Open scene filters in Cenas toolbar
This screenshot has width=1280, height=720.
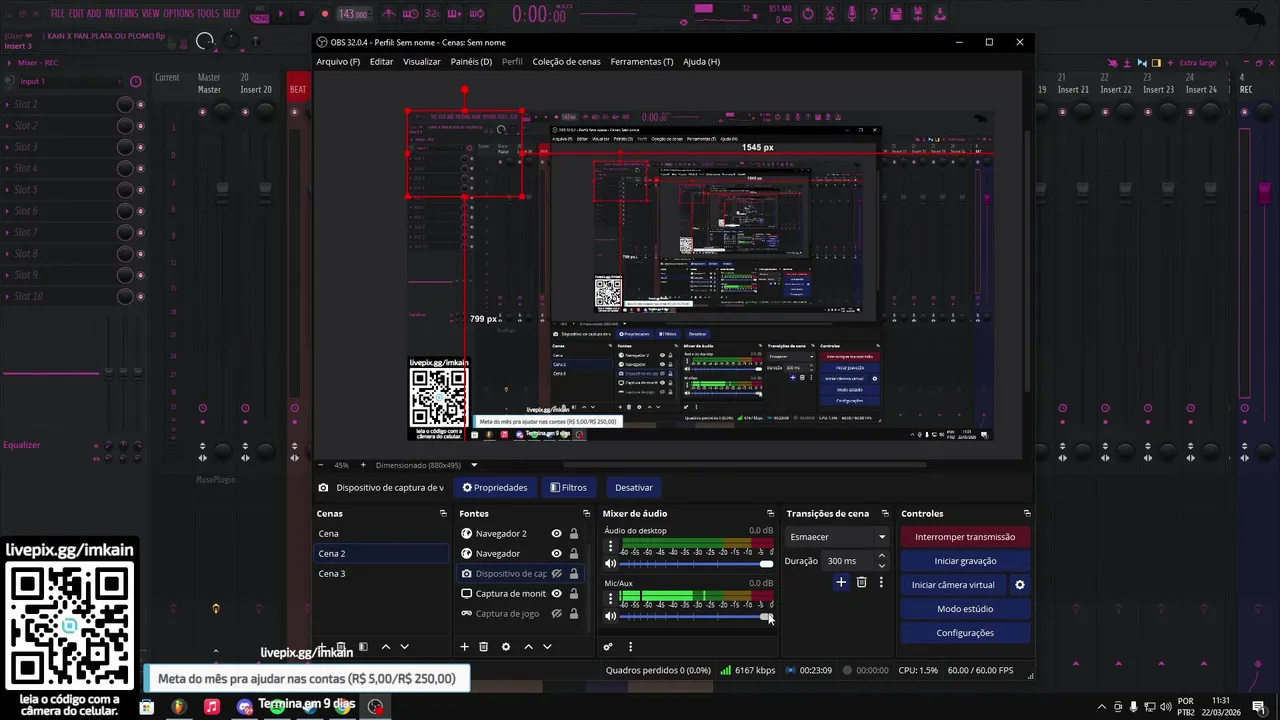point(363,647)
